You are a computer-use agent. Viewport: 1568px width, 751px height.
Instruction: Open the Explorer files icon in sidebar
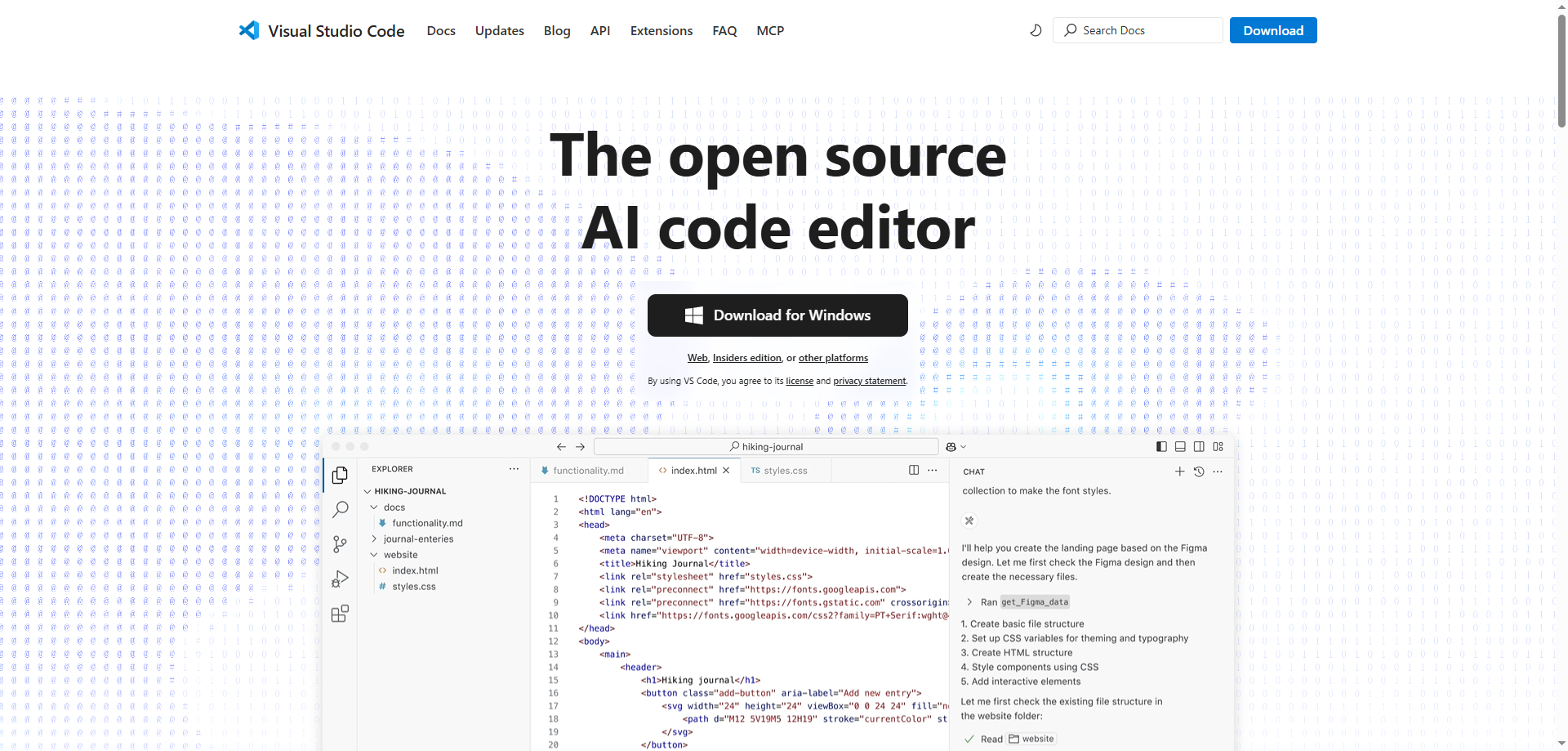coord(340,475)
